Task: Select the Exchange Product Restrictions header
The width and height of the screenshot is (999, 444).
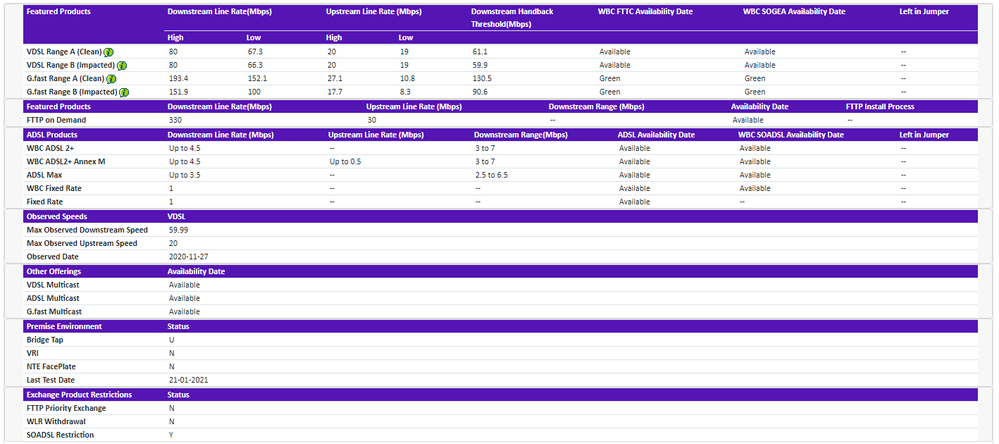Action: click(80, 395)
